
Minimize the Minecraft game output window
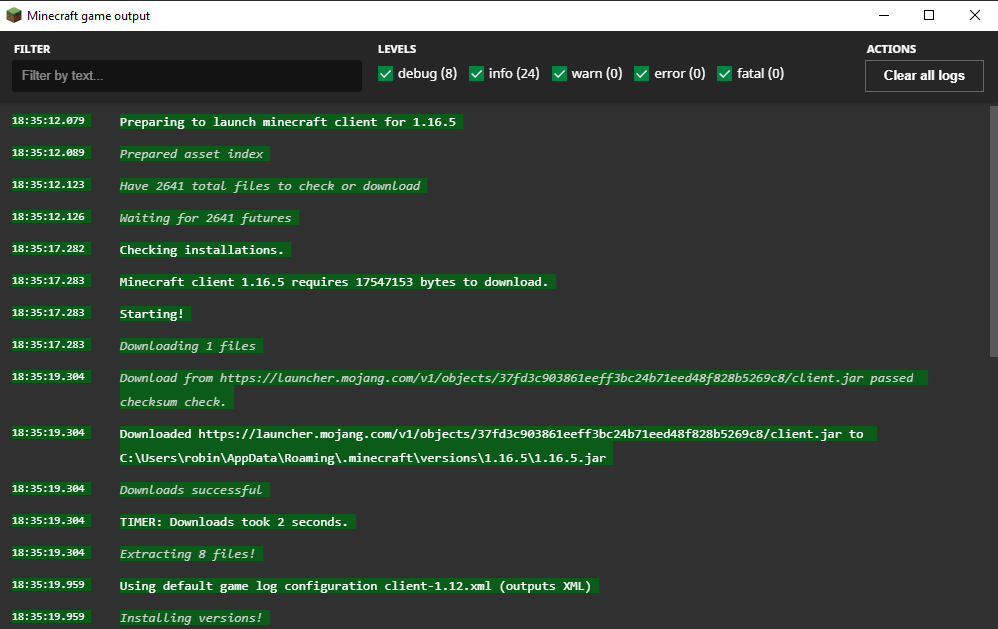coord(883,15)
